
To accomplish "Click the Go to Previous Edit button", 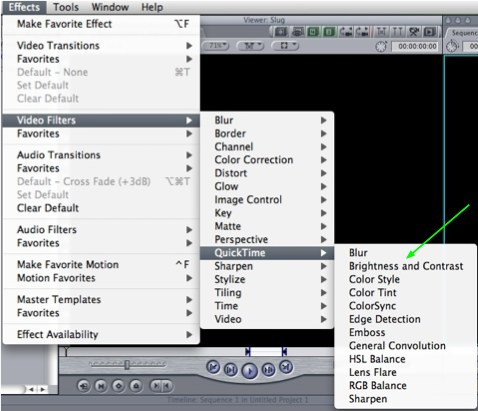I will click(213, 367).
